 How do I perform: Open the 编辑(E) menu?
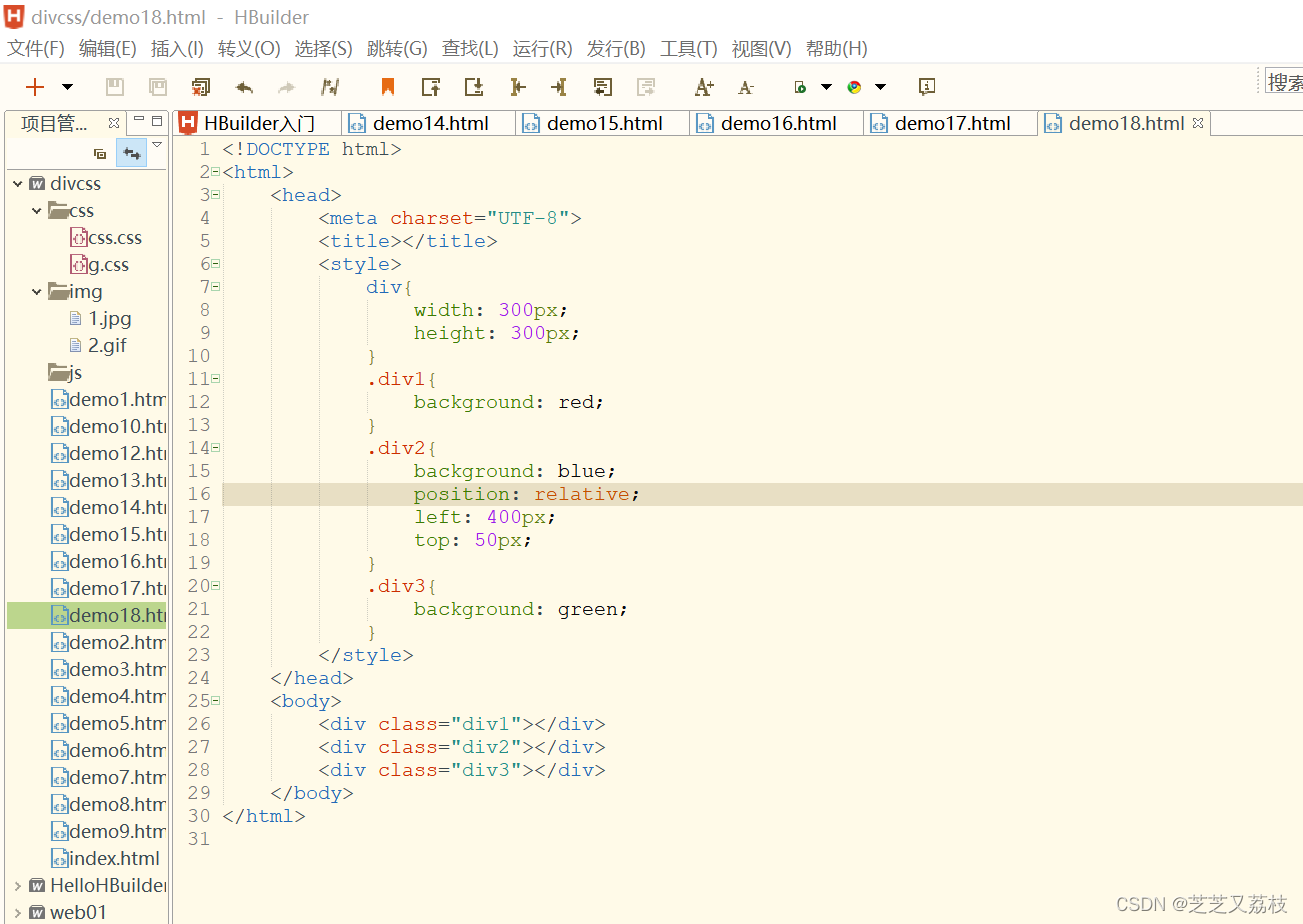pos(108,48)
